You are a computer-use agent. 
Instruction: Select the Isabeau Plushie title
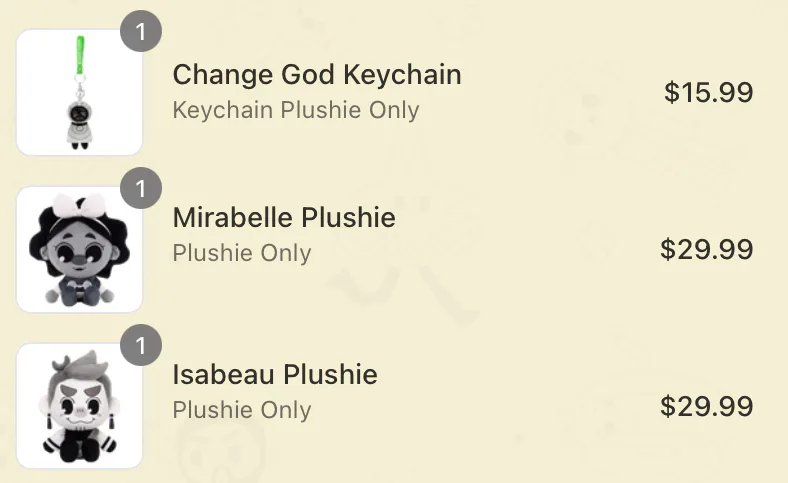click(275, 374)
